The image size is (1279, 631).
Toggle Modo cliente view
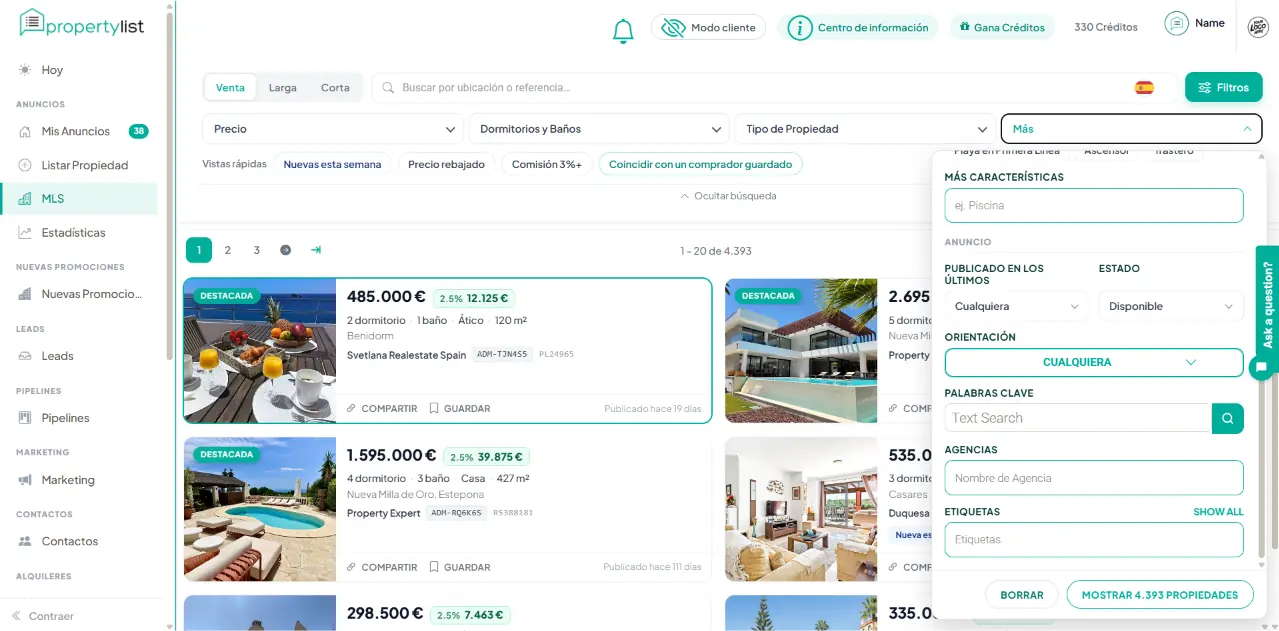pyautogui.click(x=709, y=28)
